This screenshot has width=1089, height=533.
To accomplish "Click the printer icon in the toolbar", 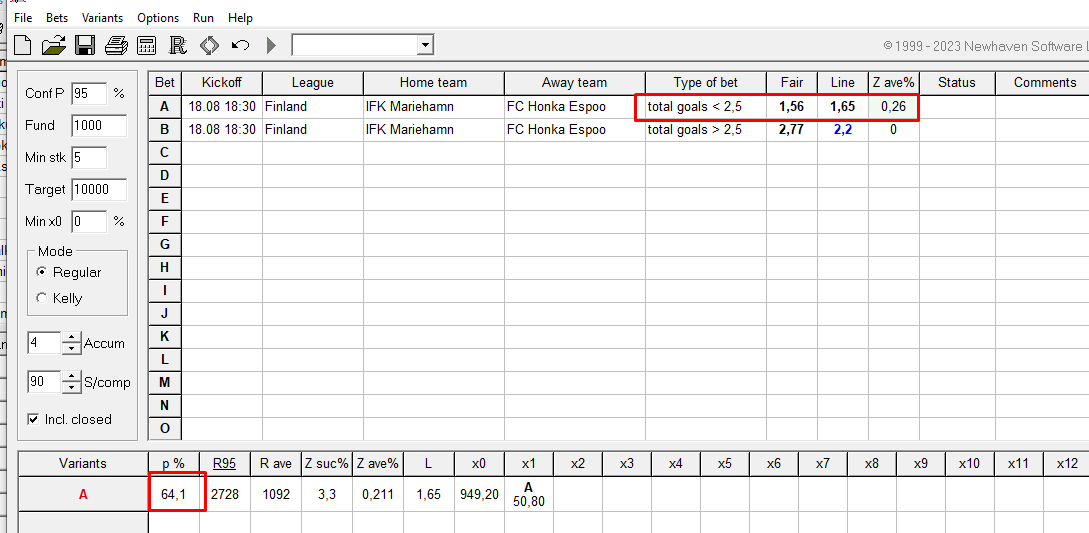I will coord(116,46).
